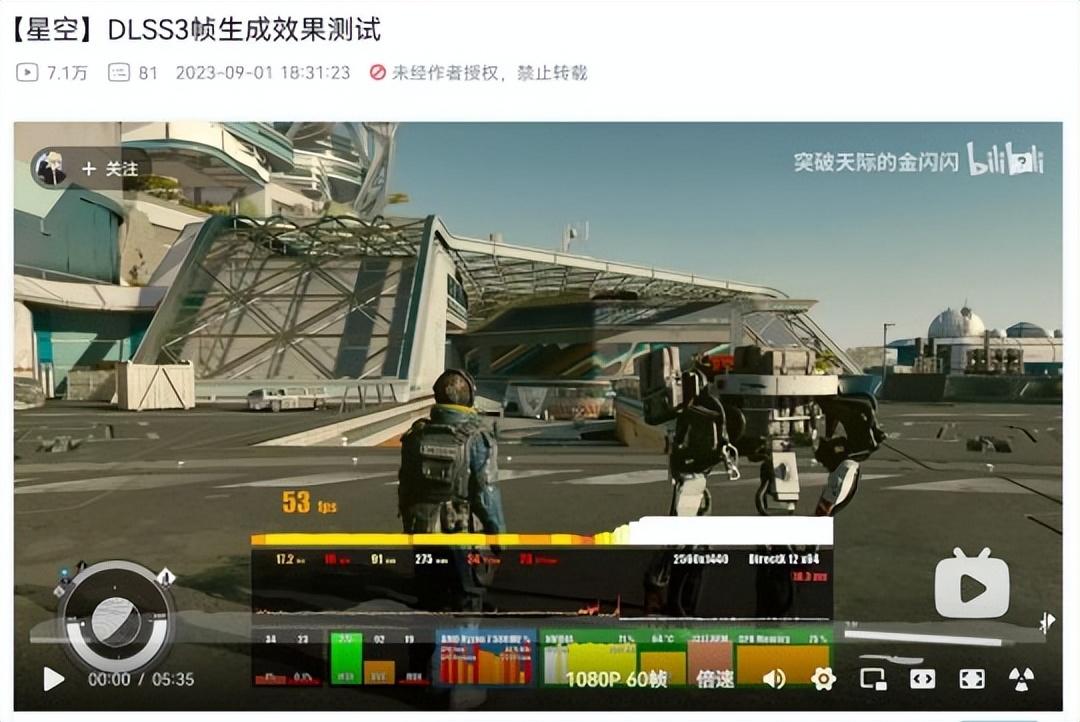Toggle widescreen mode icon
The image size is (1080, 722).
click(922, 679)
